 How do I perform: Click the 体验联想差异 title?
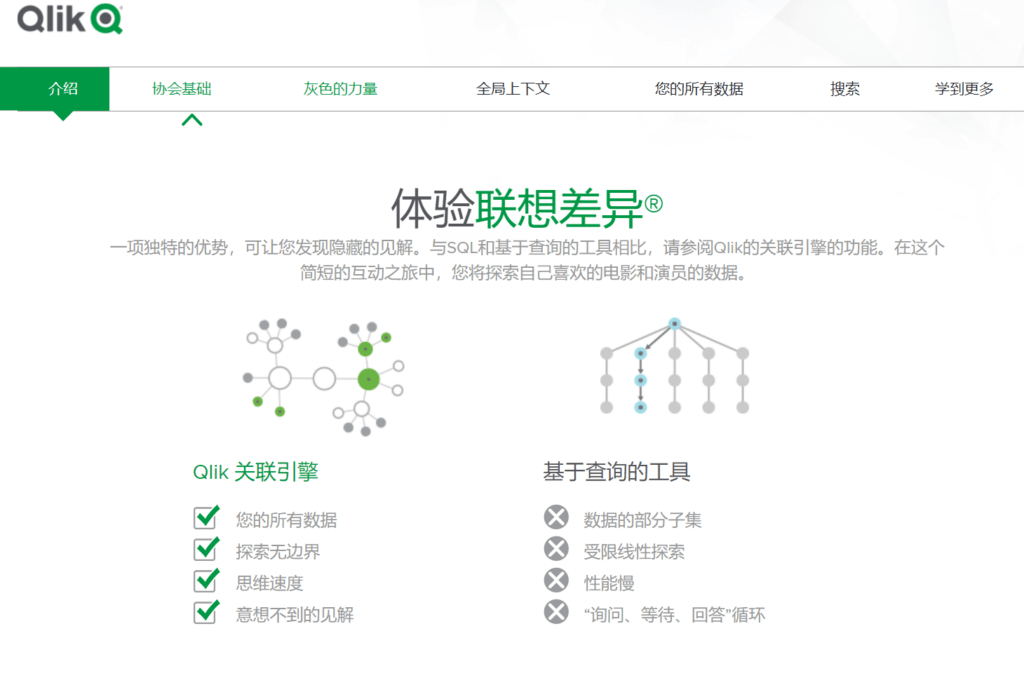pos(527,209)
